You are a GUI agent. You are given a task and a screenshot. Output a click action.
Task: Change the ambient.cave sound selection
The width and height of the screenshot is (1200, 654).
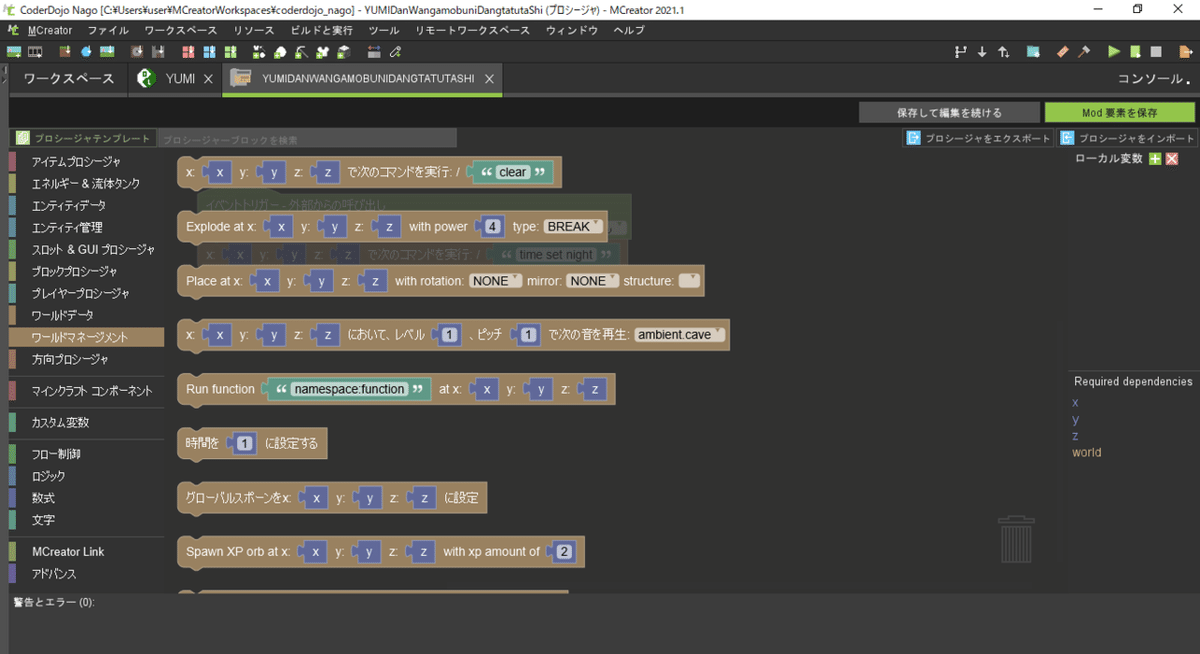coord(677,334)
